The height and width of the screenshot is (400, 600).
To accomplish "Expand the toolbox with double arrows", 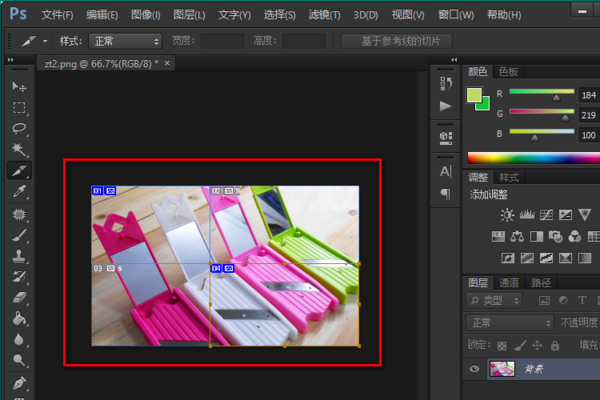I will [11, 60].
